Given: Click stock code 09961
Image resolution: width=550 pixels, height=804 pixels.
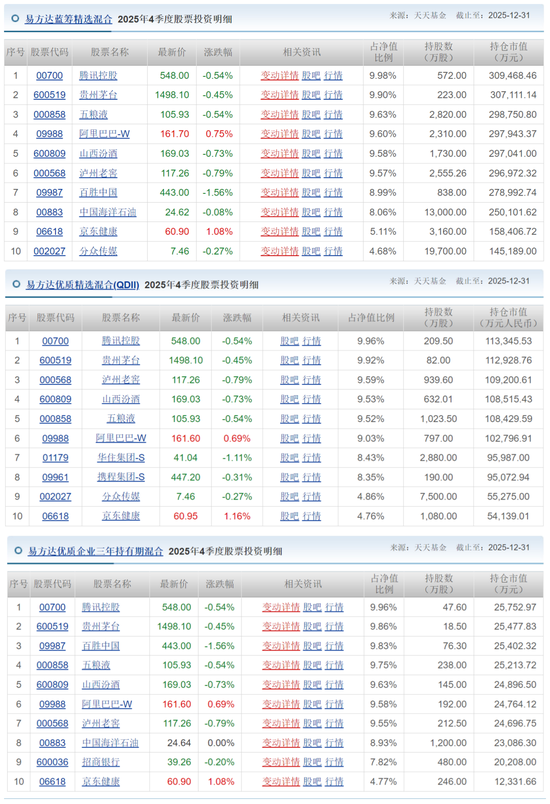Looking at the screenshot, I should point(55,477).
